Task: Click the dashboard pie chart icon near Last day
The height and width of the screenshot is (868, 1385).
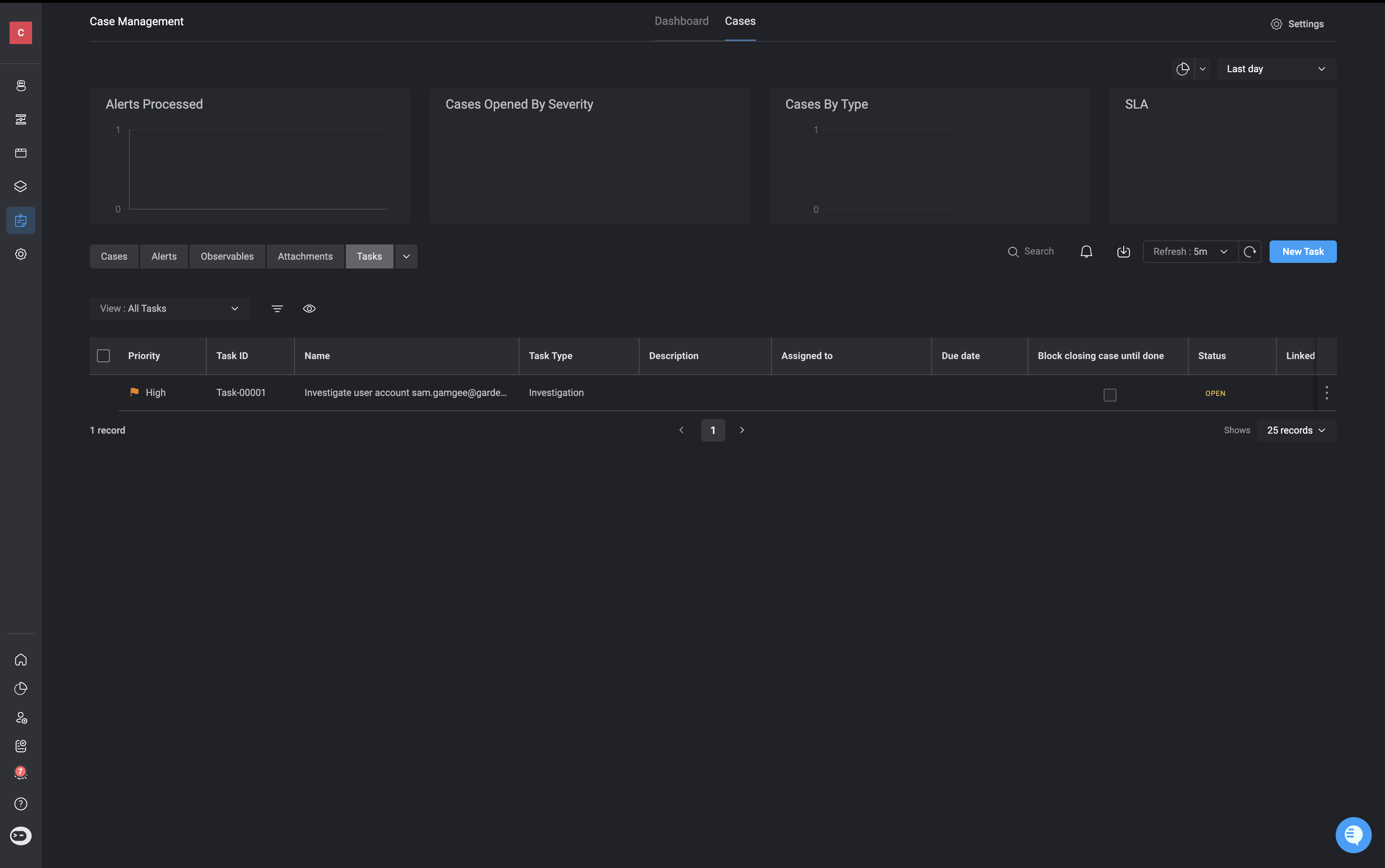Action: pos(1182,69)
